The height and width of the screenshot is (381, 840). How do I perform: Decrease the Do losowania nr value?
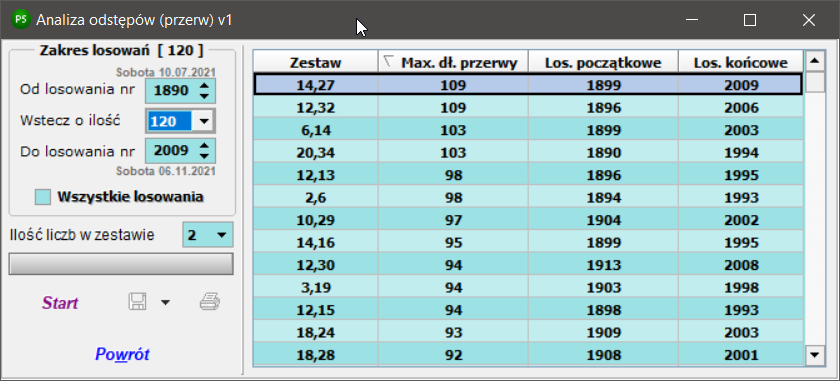pos(204,155)
